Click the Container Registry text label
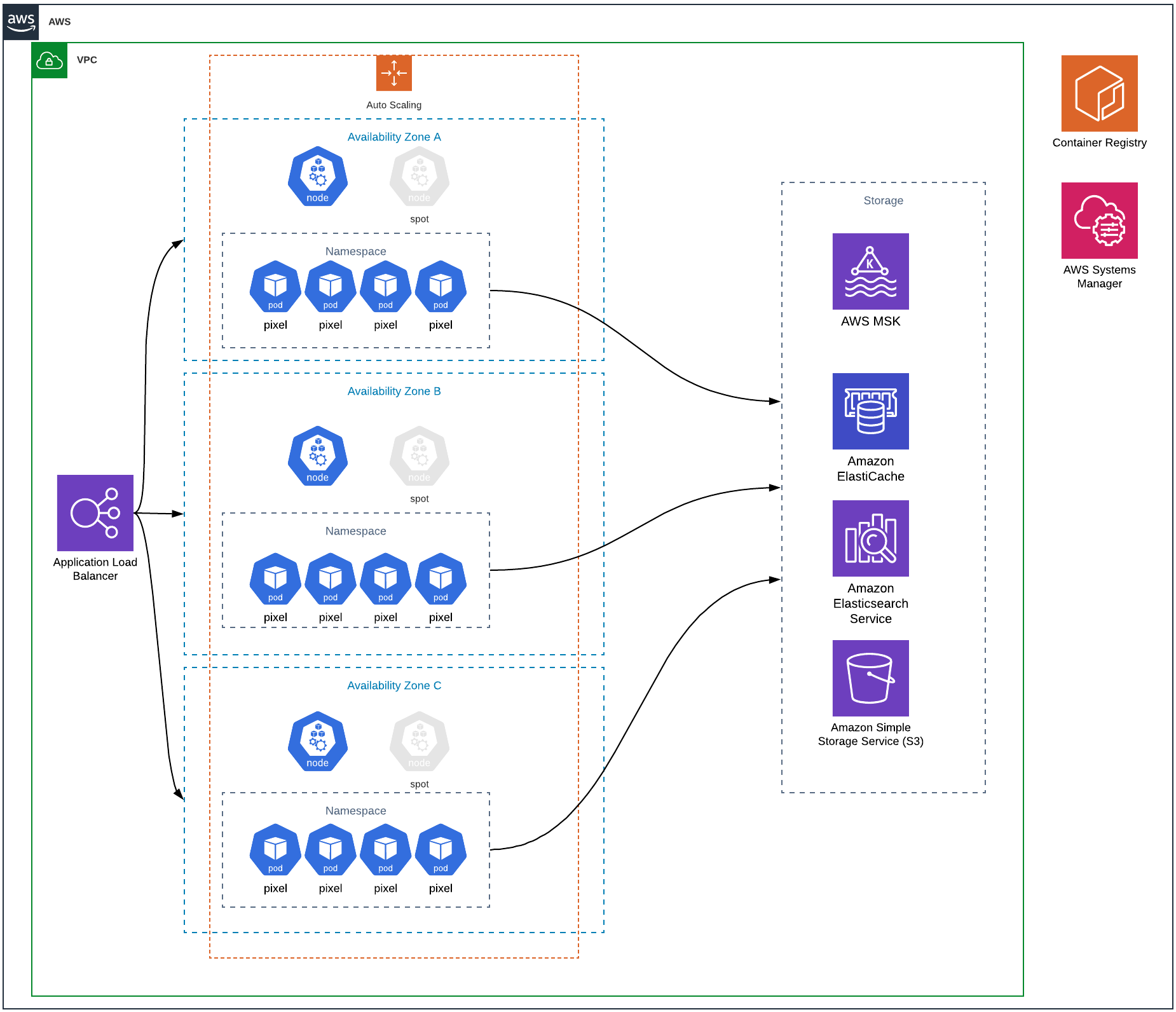The image size is (1176, 1012). click(1100, 142)
